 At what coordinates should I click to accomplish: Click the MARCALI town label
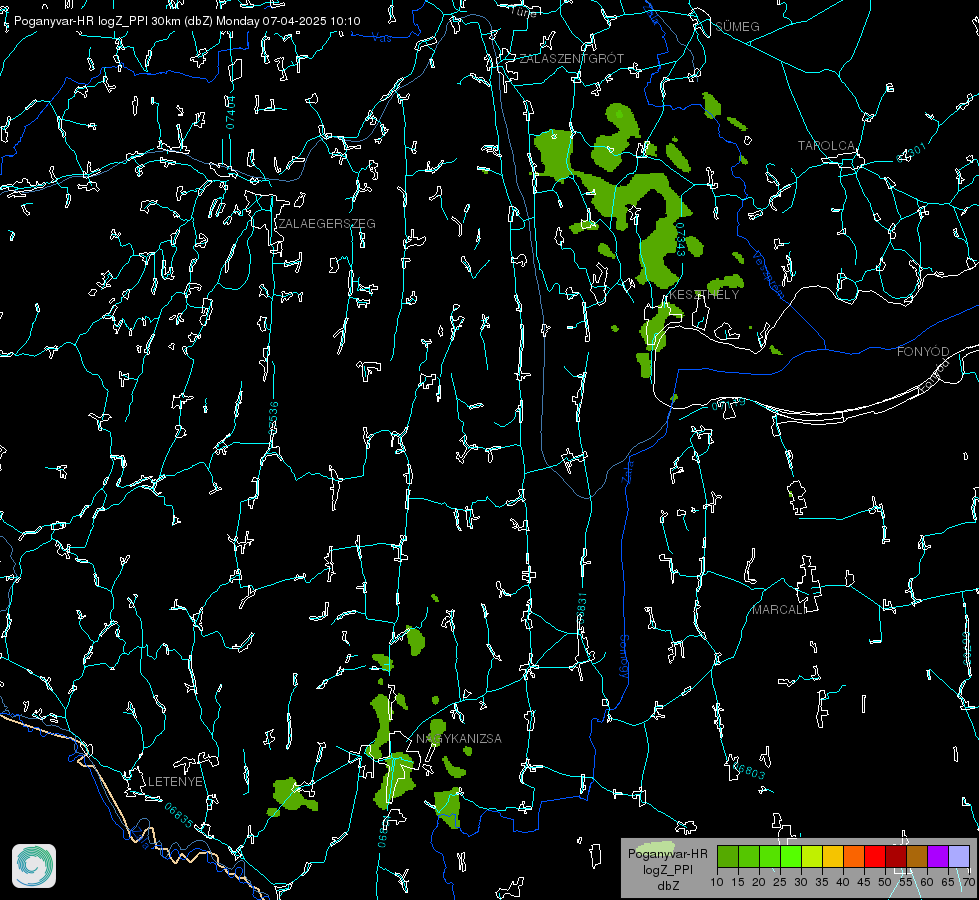point(778,610)
